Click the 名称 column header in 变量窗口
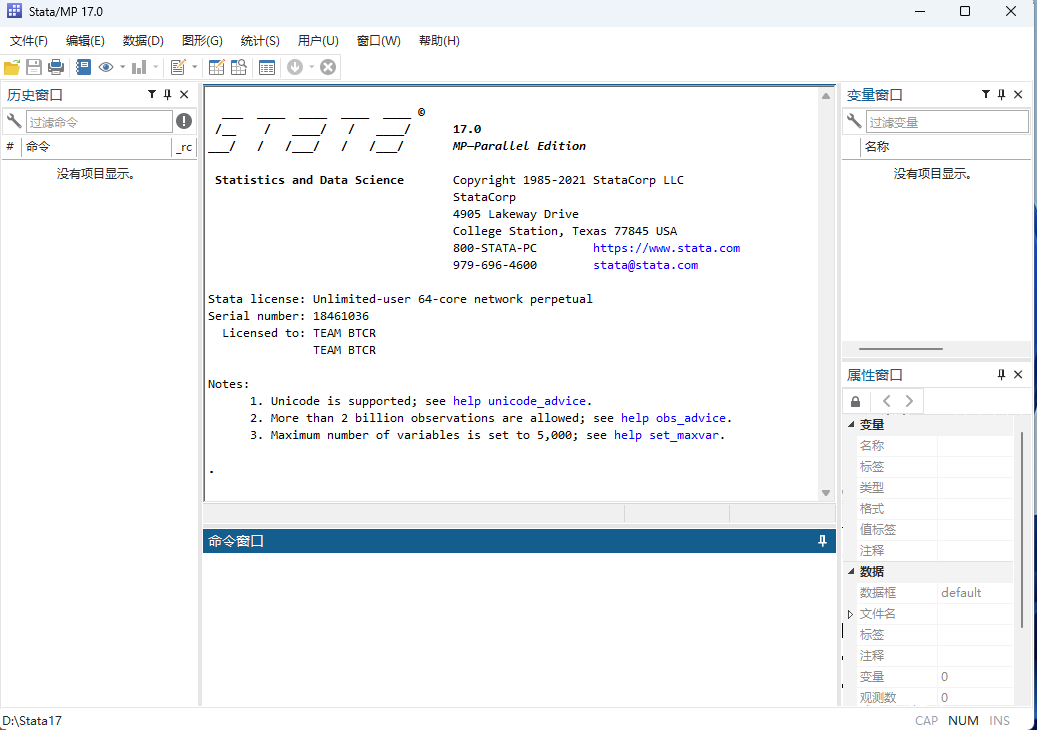Image resolution: width=1037 pixels, height=730 pixels. click(x=946, y=147)
